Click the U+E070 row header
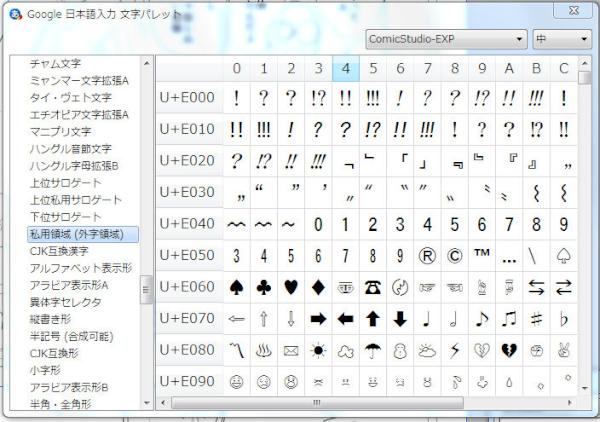Screen dimensions: 600x422 [x=189, y=319]
